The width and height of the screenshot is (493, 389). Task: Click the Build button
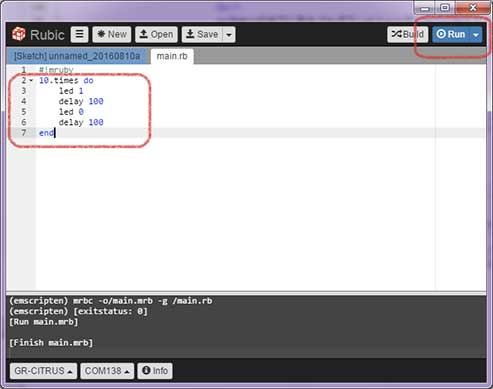pyautogui.click(x=407, y=34)
